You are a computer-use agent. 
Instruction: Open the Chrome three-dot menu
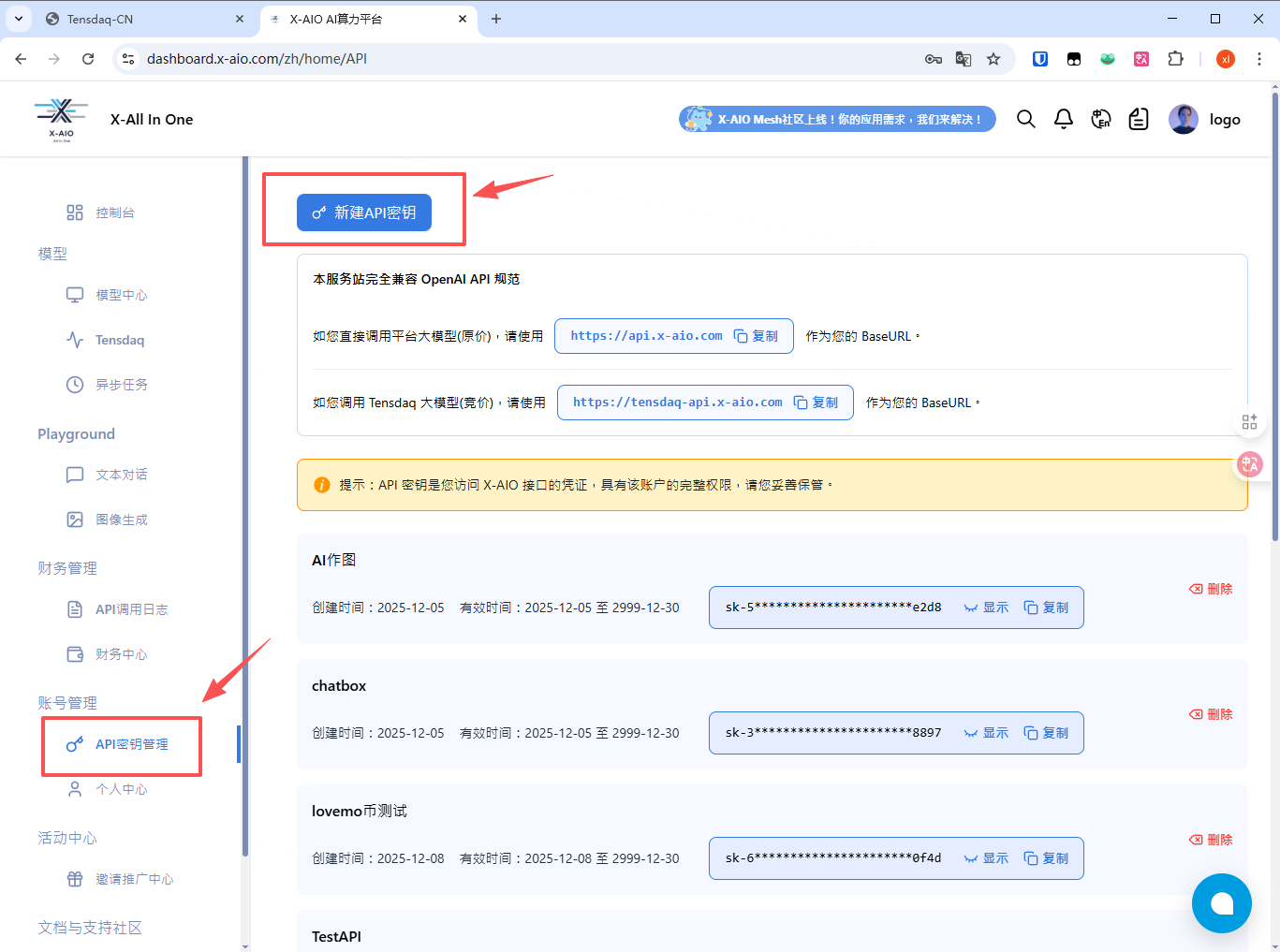tap(1258, 59)
